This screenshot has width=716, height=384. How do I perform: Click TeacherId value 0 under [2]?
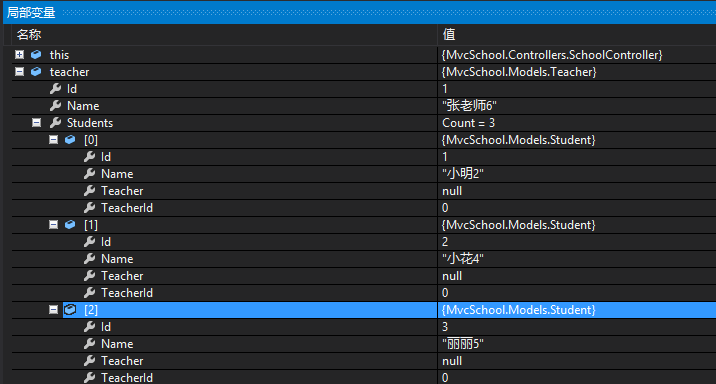click(x=445, y=378)
